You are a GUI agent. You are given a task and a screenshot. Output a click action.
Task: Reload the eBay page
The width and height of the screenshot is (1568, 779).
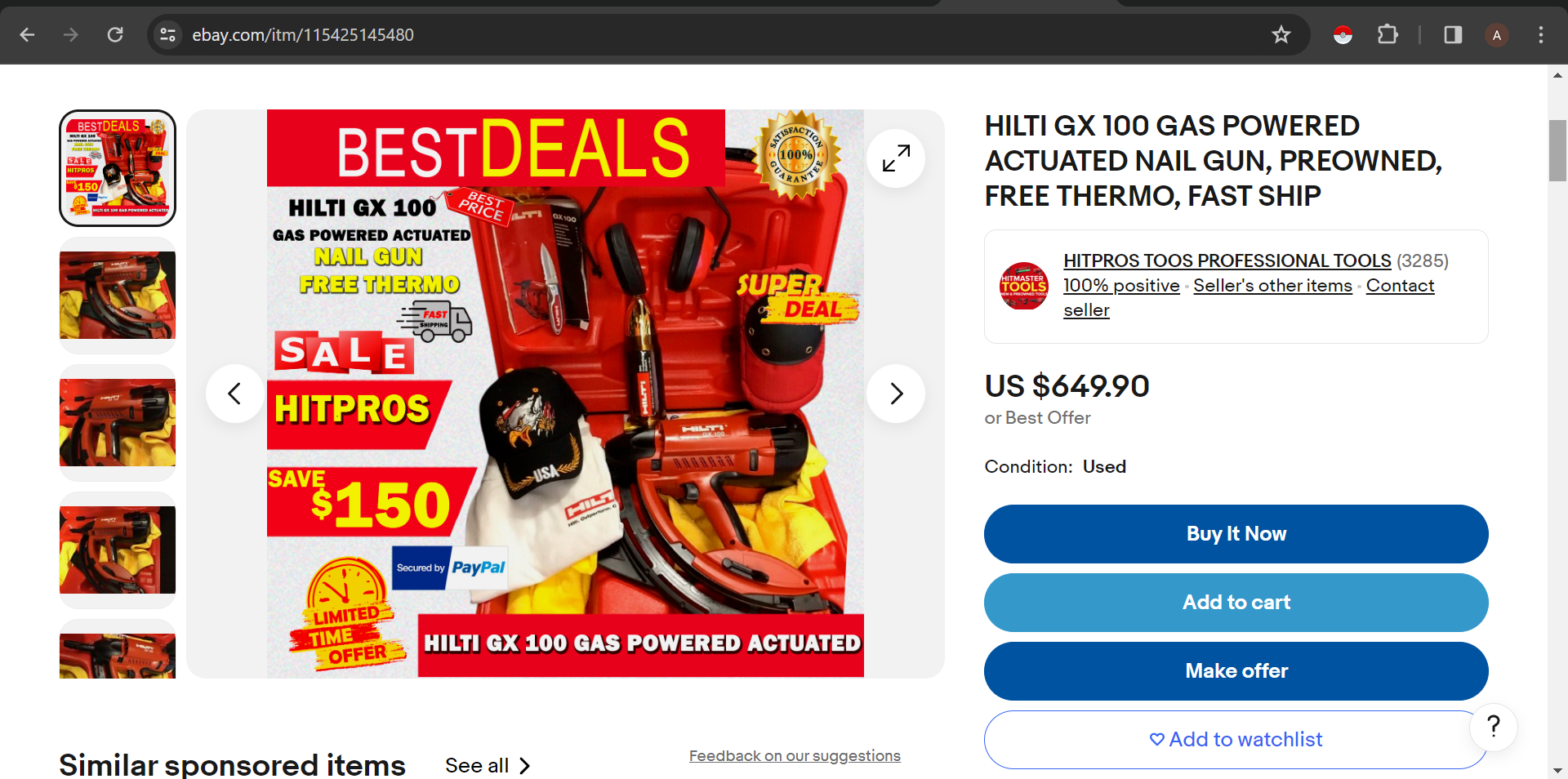click(x=115, y=34)
